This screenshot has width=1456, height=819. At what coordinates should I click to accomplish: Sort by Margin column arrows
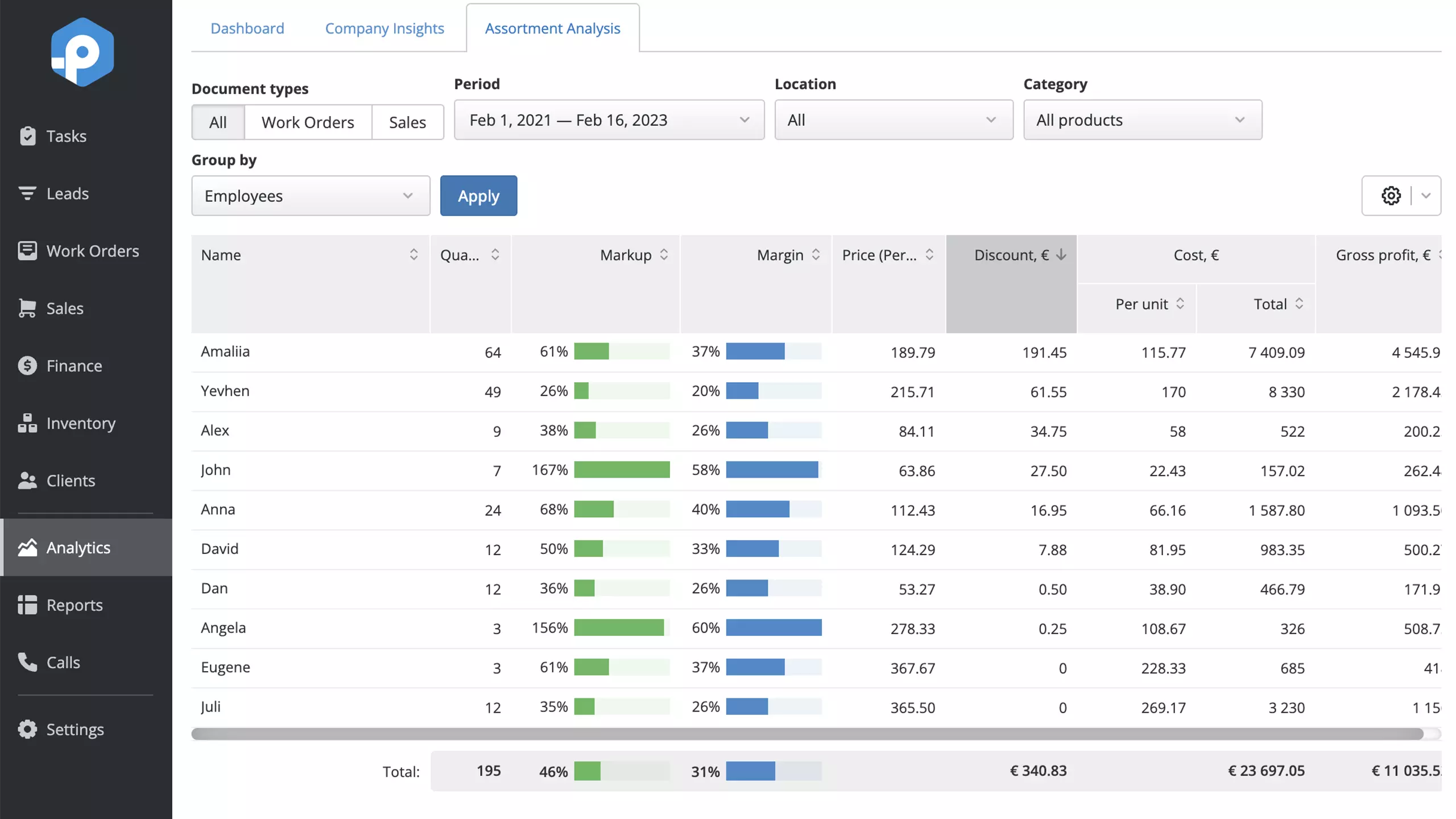[x=816, y=254]
